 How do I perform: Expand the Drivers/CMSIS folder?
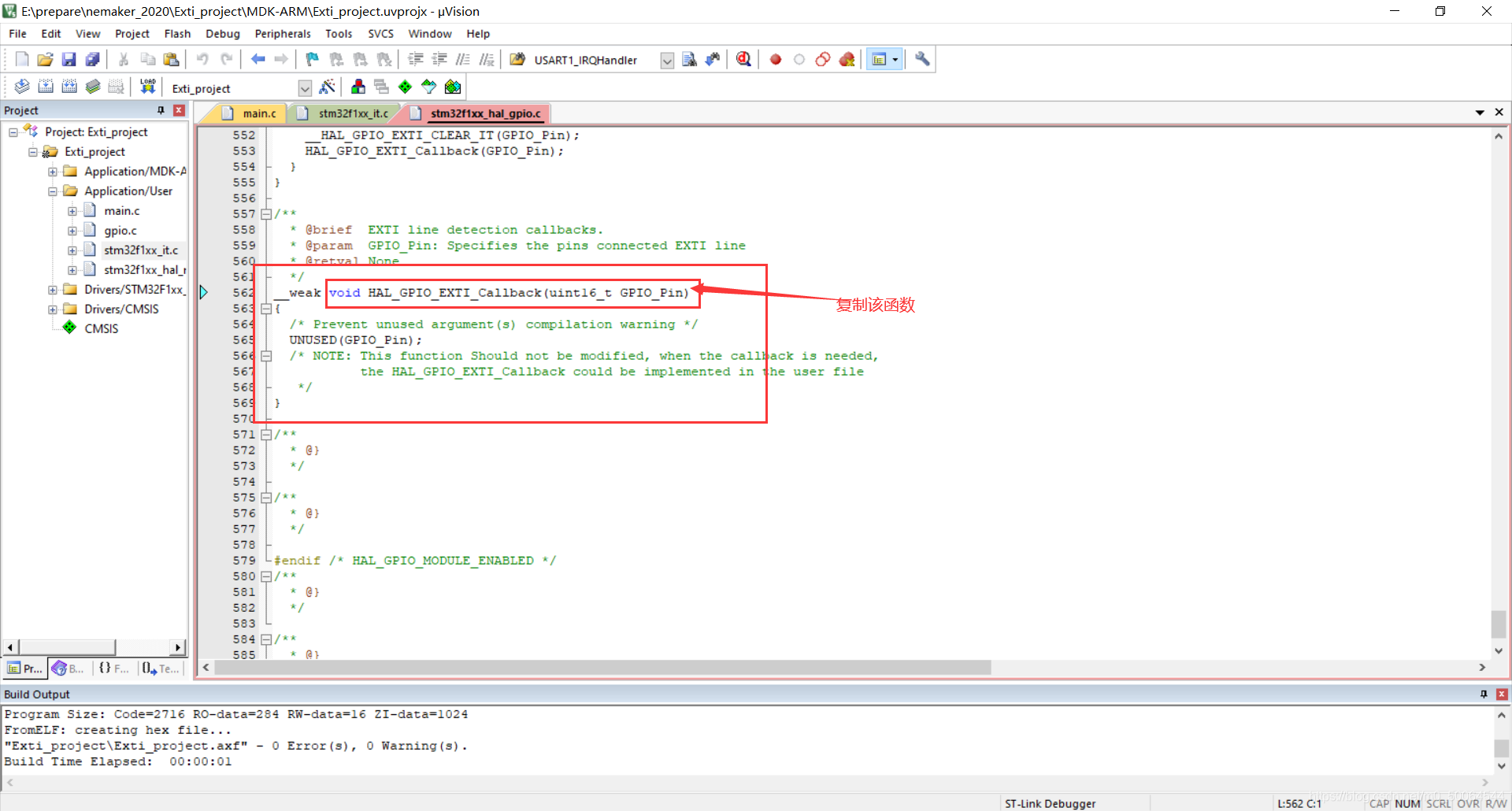pyautogui.click(x=53, y=309)
